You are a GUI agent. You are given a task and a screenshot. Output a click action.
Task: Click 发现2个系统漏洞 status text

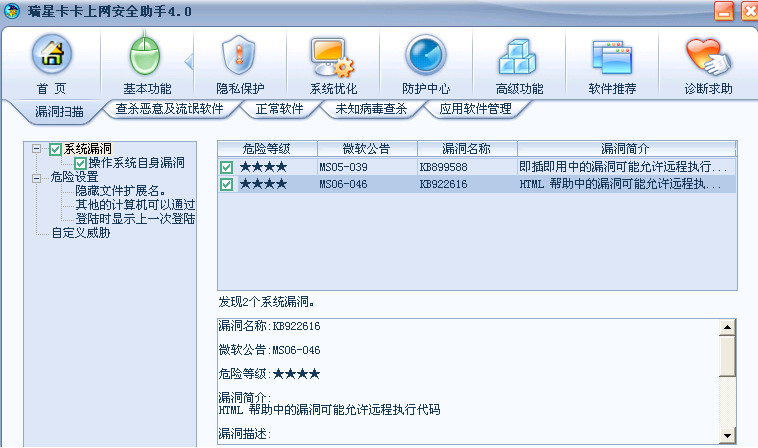266,302
